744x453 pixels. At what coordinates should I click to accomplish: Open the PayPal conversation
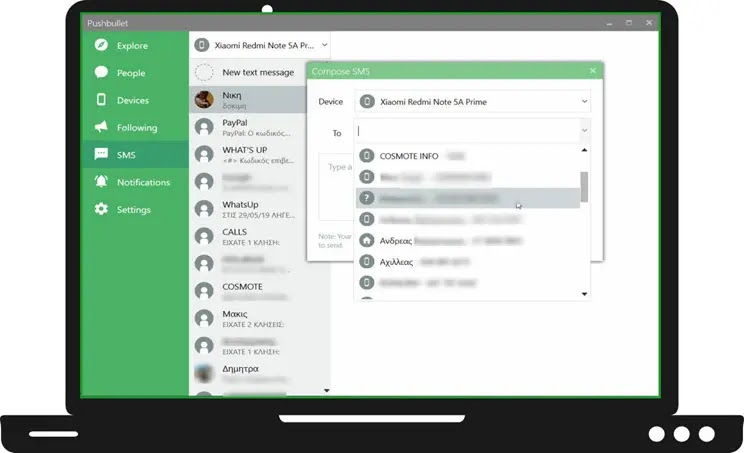[248, 127]
